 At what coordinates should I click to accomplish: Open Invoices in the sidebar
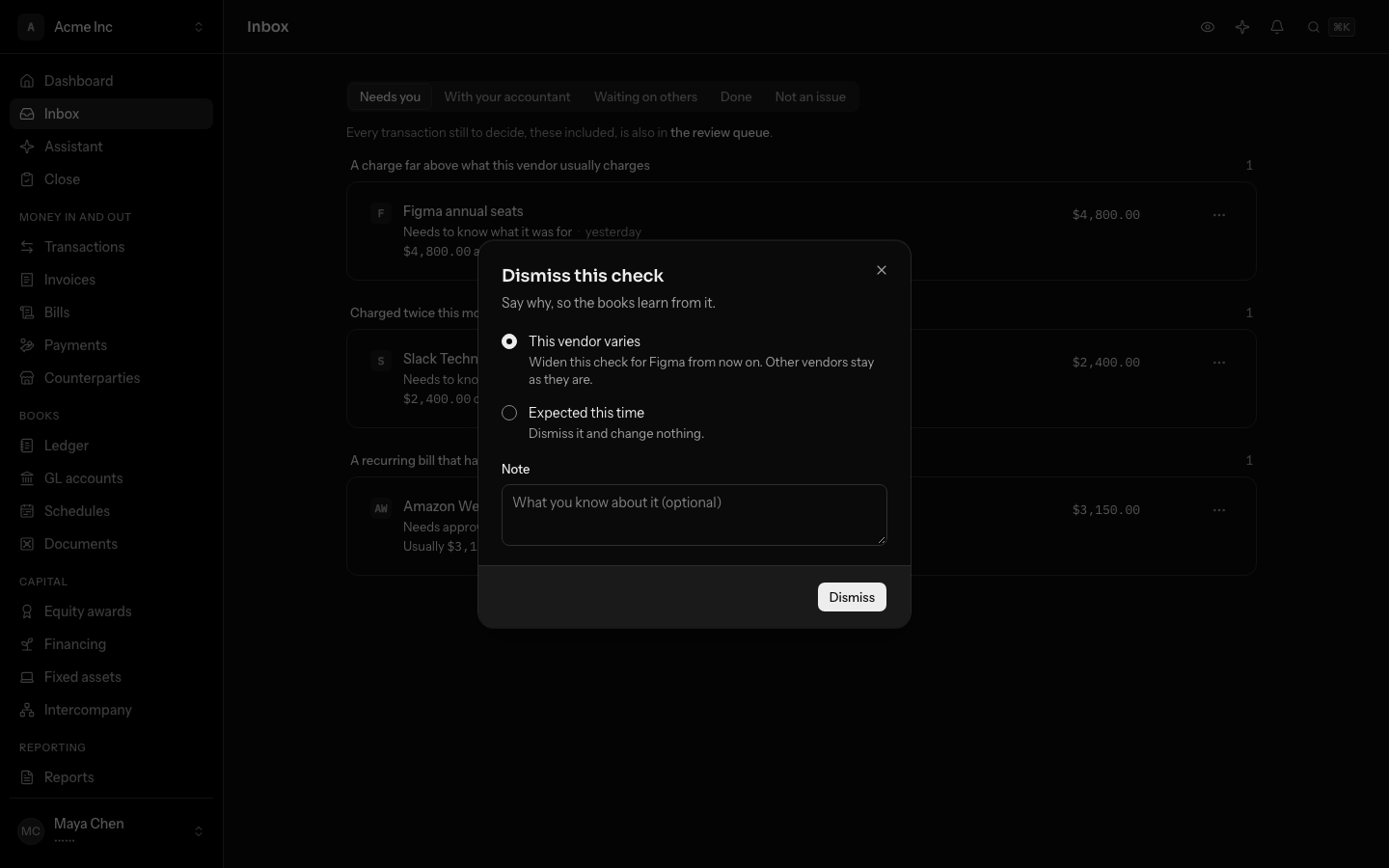coord(111,280)
